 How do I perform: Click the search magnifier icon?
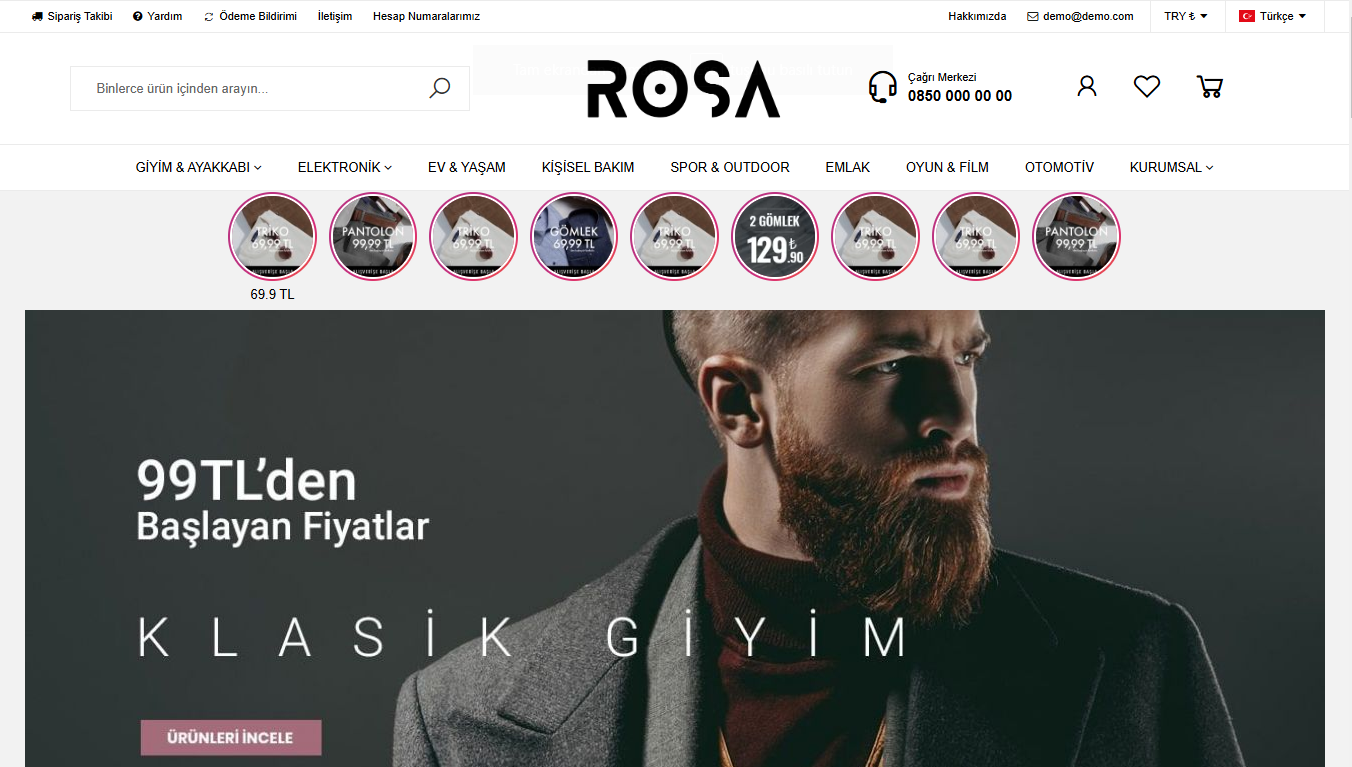[440, 88]
